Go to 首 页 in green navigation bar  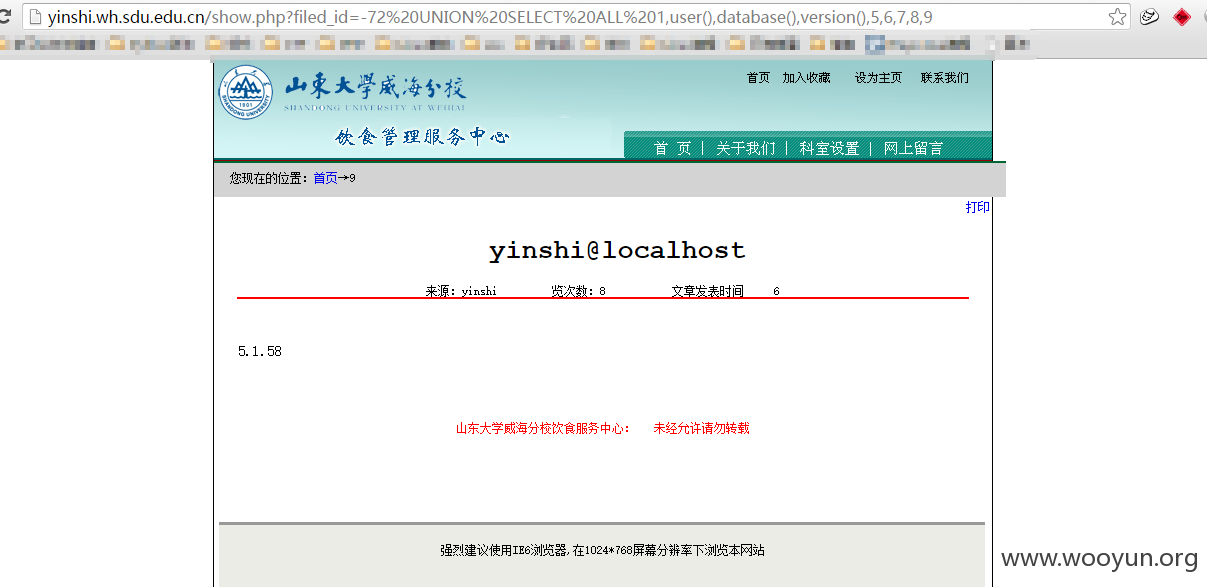coord(673,148)
